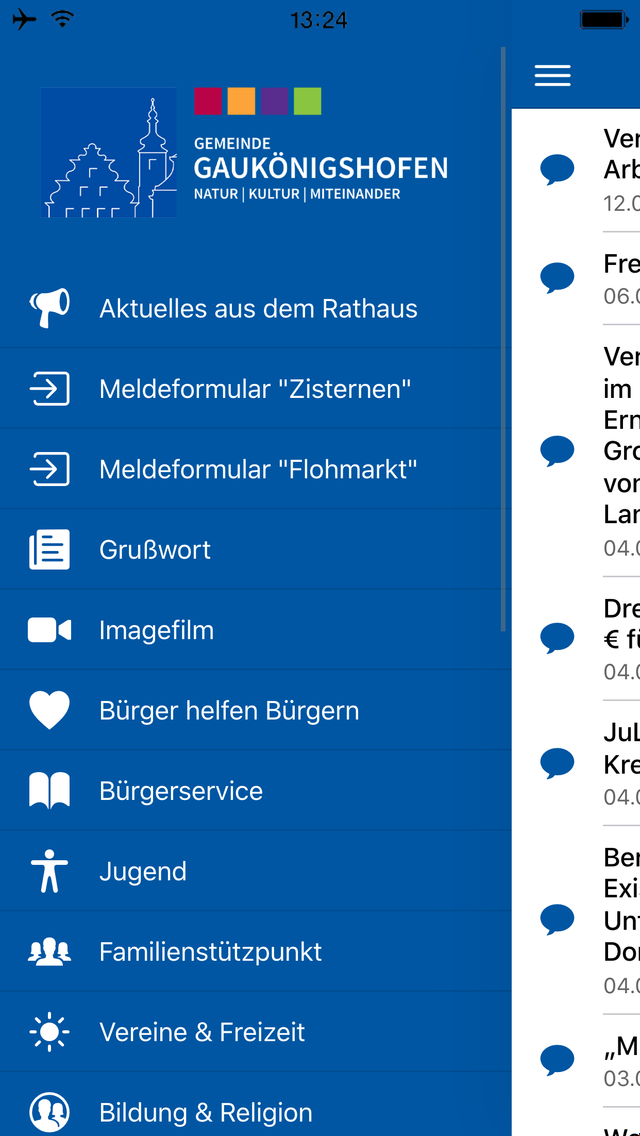
Task: Open news item starting with 'JuL'
Action: coord(575,763)
